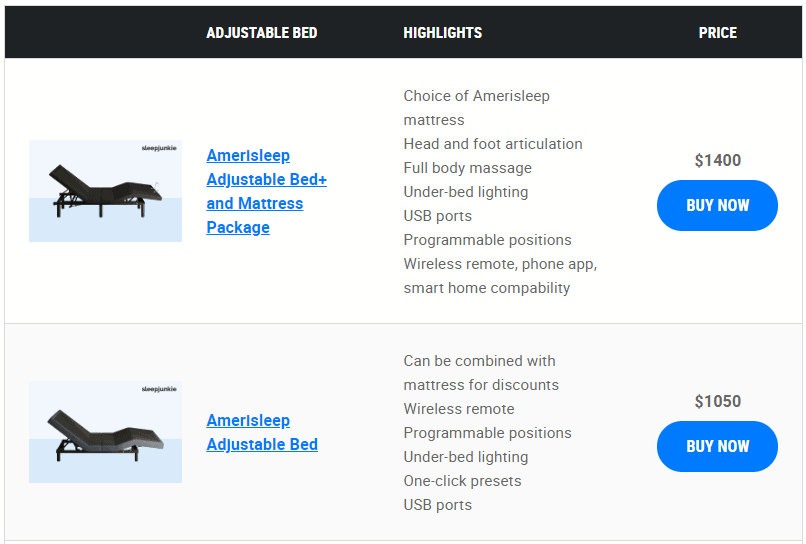Click the Amerisleep Adjustable Bed+ and Mattress Package link
This screenshot has height=544, width=806.
click(266, 191)
